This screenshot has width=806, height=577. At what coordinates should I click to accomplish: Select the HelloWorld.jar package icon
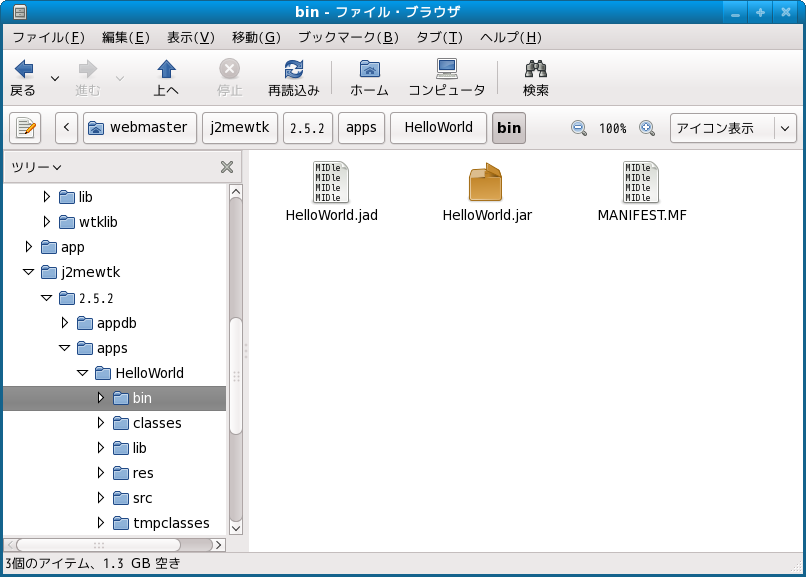[485, 182]
